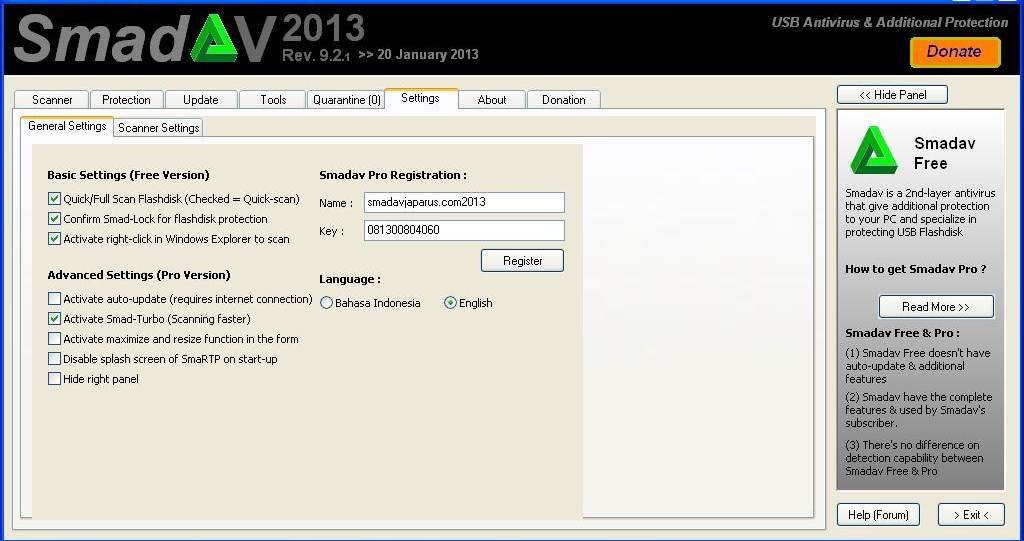Select the Settings tab
1024x541 pixels.
click(x=421, y=98)
